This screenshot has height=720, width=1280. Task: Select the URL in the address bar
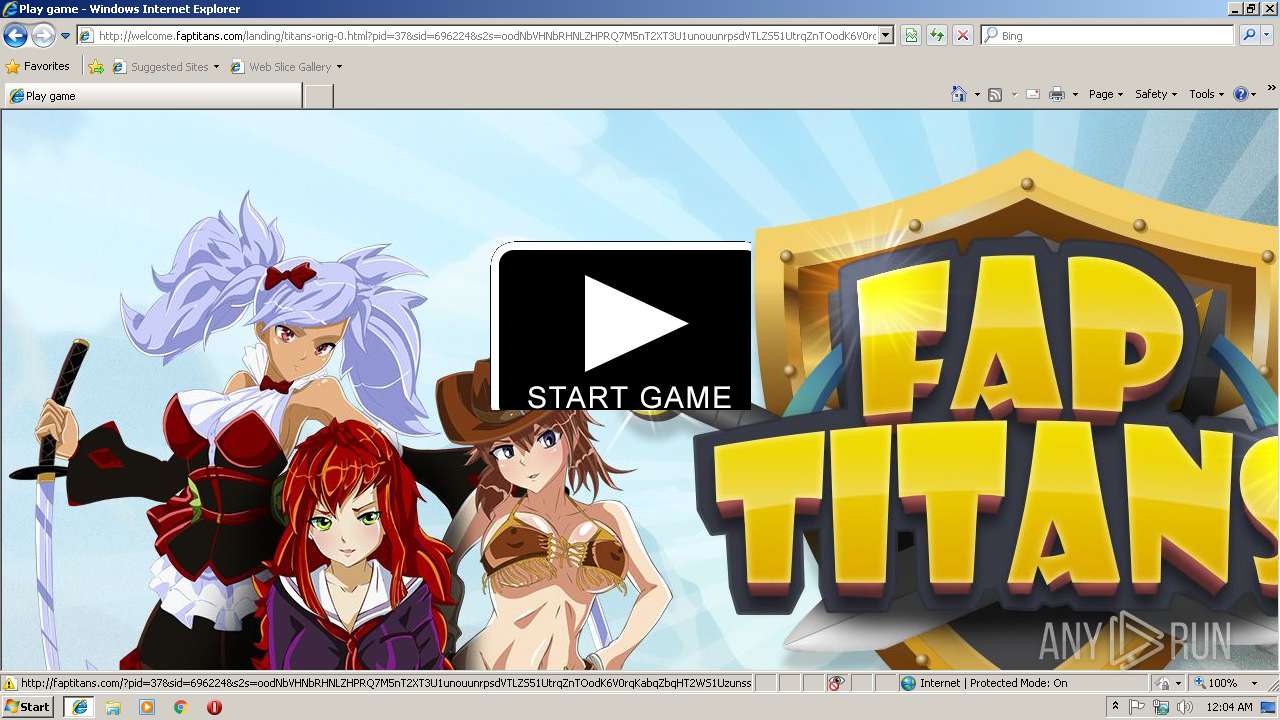click(x=486, y=36)
